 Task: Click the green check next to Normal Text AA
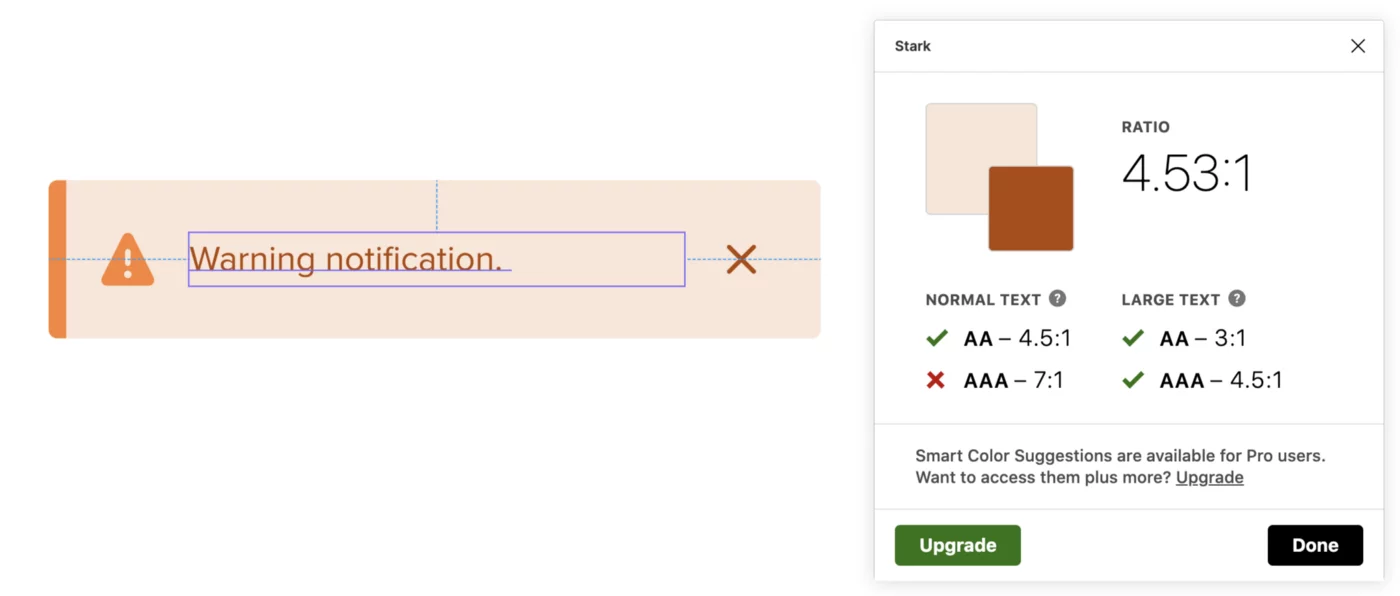click(937, 338)
